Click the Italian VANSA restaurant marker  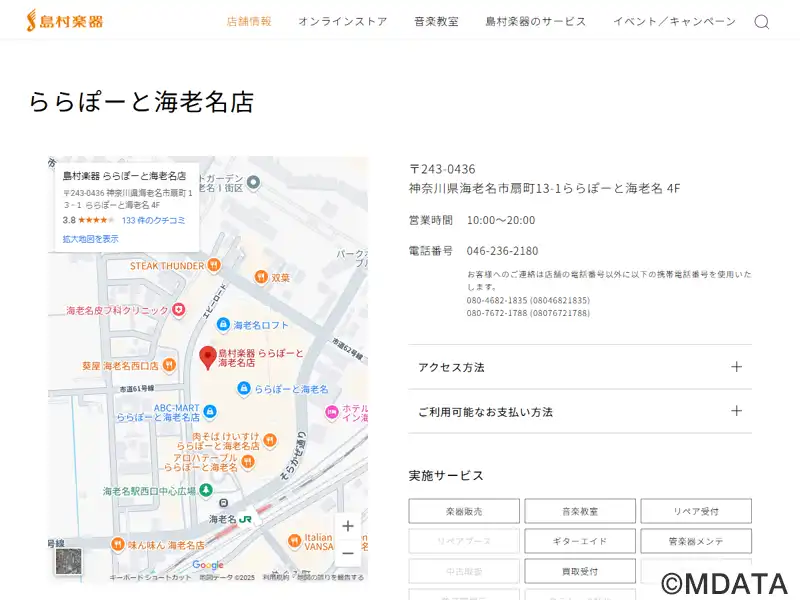(x=294, y=541)
